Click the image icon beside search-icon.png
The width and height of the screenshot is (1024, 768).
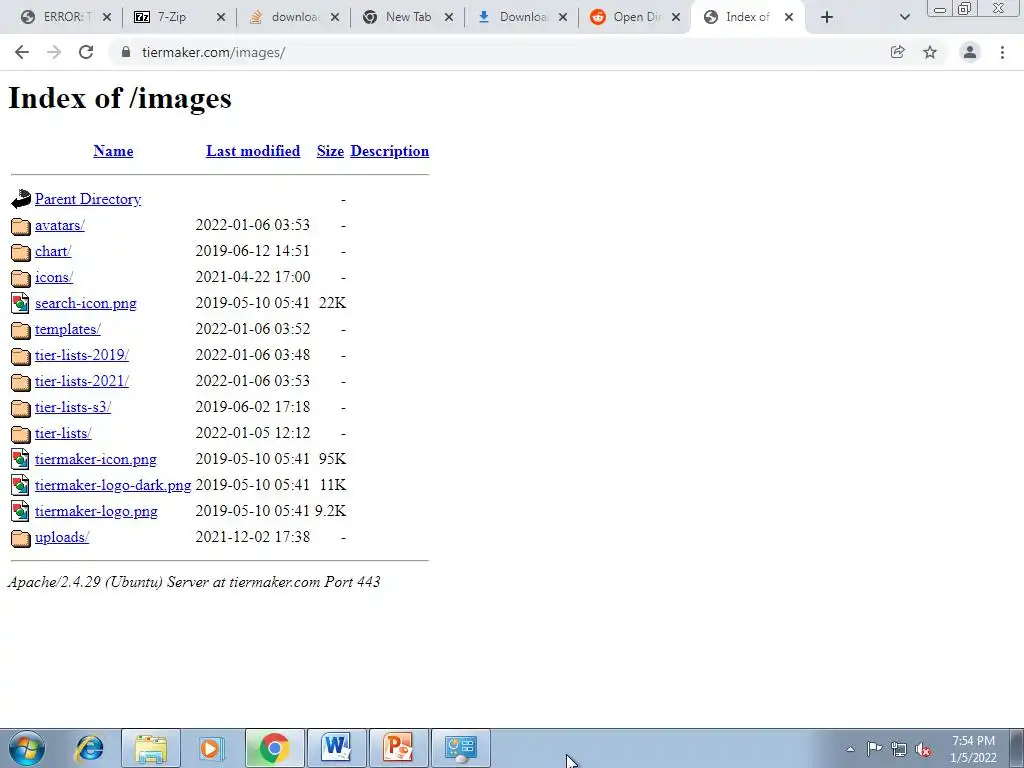click(20, 303)
